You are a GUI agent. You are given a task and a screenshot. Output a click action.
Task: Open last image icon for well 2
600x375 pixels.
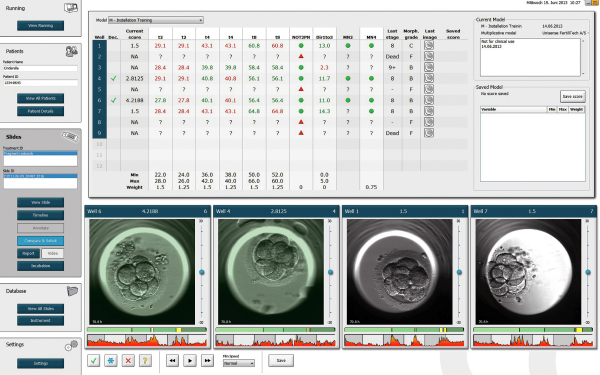point(429,56)
